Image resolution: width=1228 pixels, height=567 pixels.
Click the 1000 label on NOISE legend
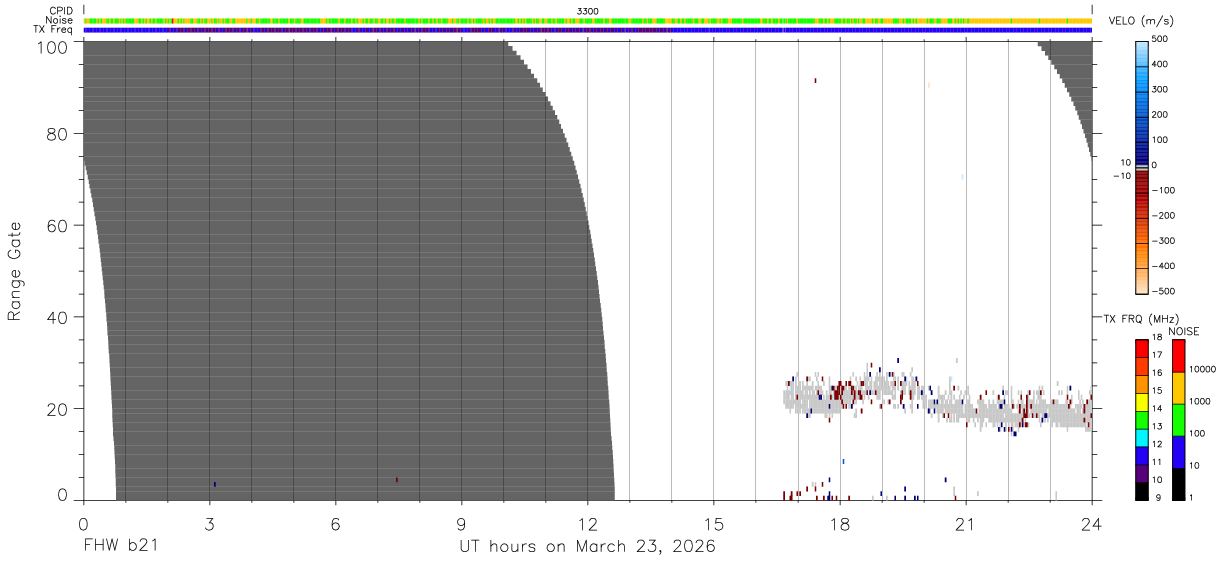point(1198,401)
